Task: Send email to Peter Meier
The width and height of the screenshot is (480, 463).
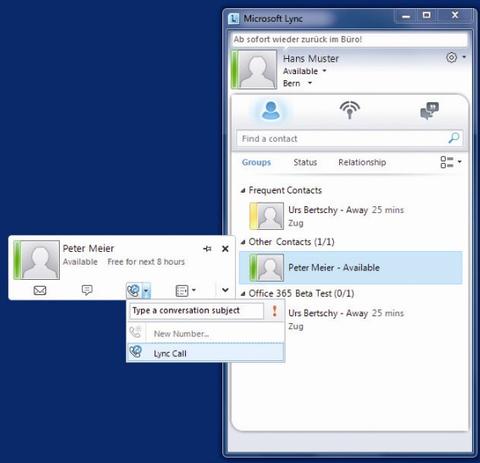Action: pyautogui.click(x=40, y=290)
